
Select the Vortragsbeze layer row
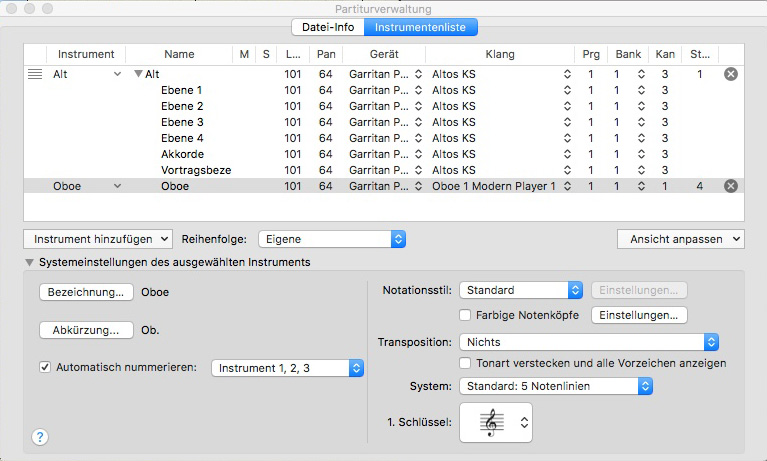click(196, 170)
